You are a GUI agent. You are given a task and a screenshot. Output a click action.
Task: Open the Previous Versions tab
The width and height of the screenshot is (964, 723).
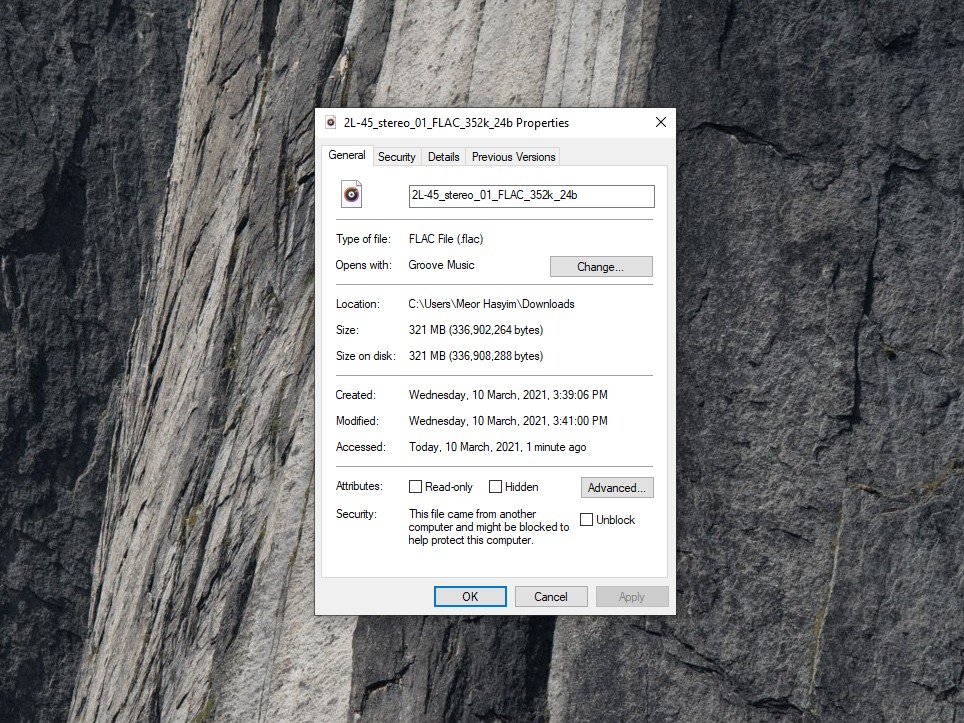(513, 157)
